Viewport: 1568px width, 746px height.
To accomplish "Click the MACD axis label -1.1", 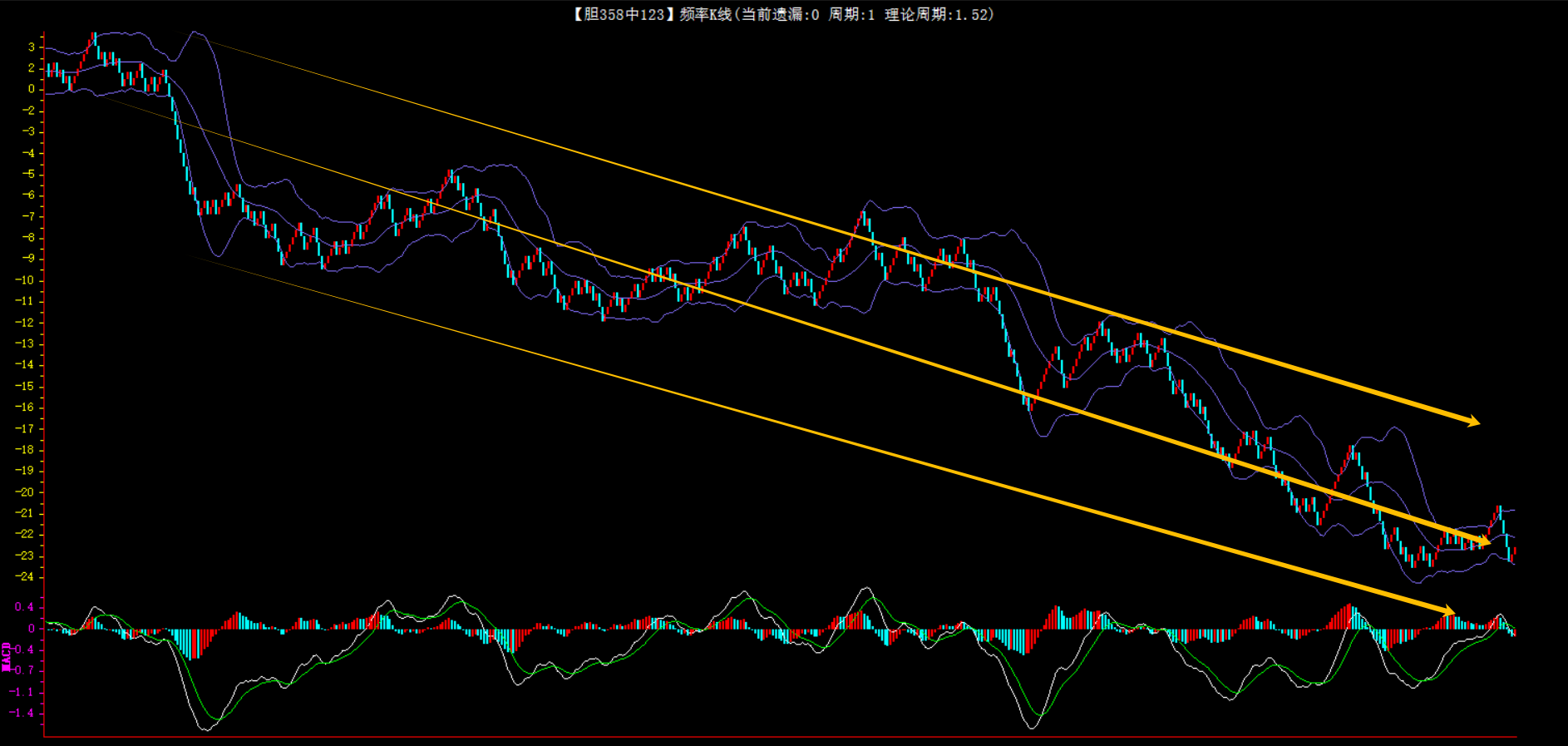I will point(22,692).
